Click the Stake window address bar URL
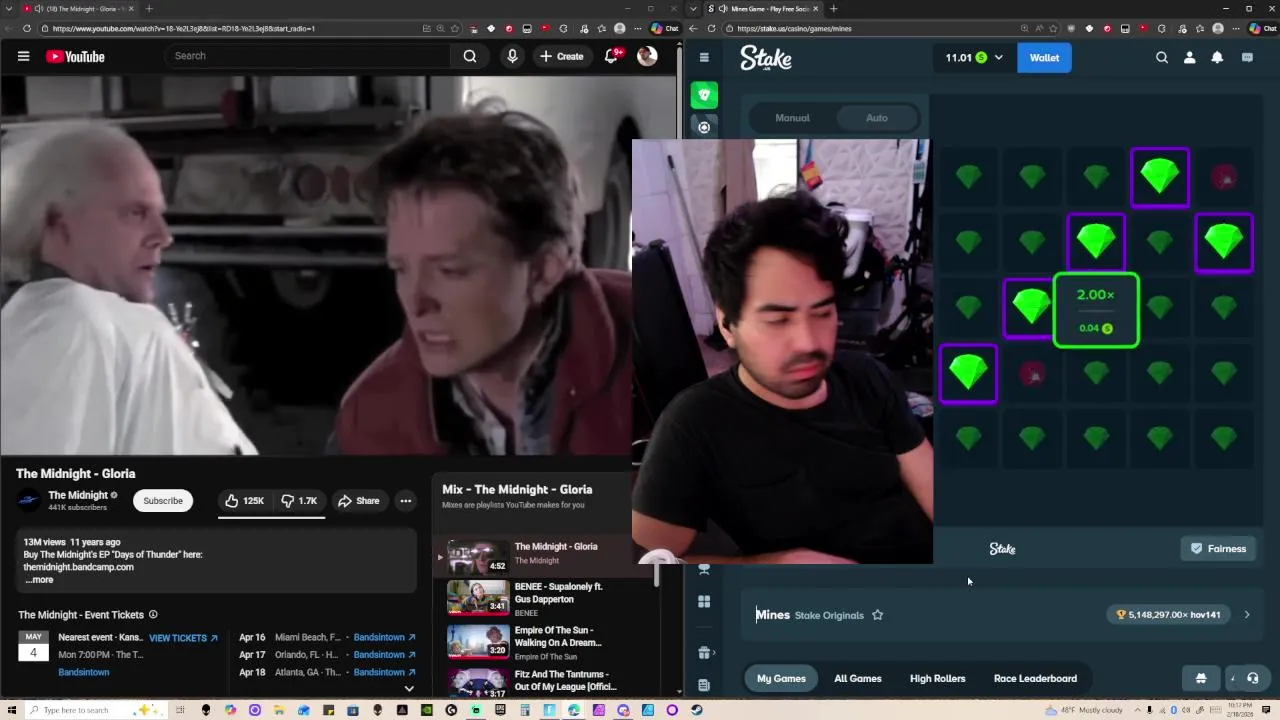Screen dimensions: 1280x720 pyautogui.click(x=794, y=28)
